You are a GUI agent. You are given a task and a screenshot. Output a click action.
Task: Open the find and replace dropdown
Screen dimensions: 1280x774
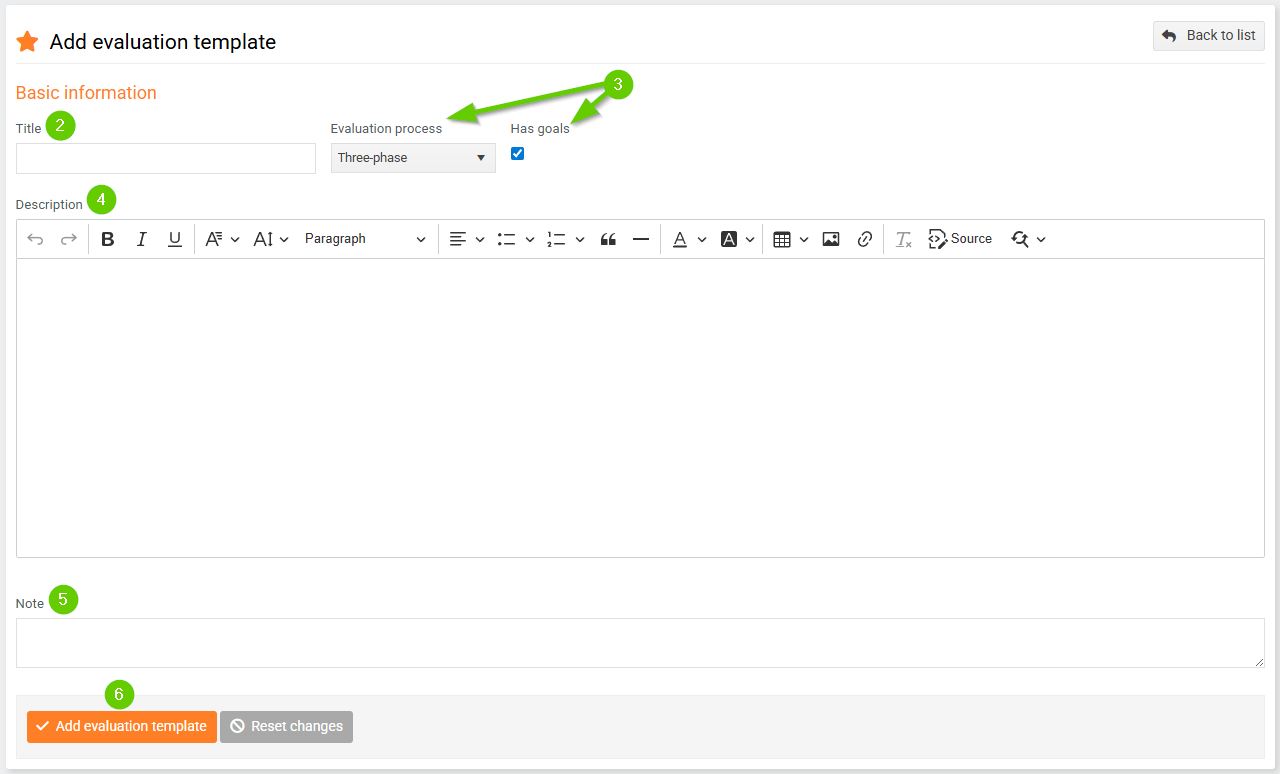click(x=1028, y=239)
